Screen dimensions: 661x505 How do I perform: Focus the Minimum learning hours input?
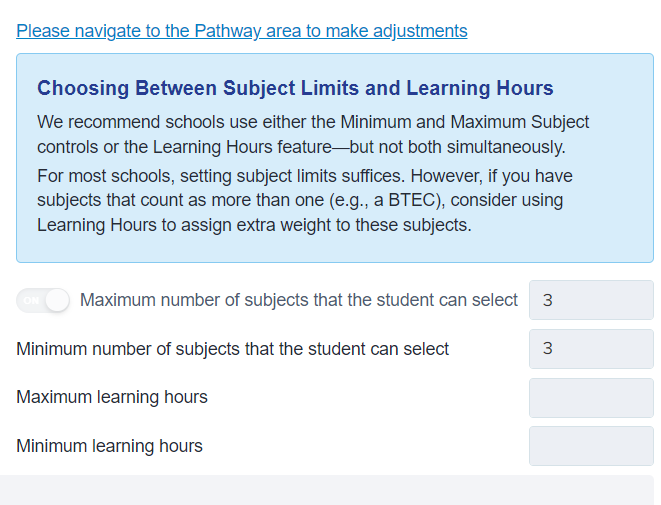590,446
